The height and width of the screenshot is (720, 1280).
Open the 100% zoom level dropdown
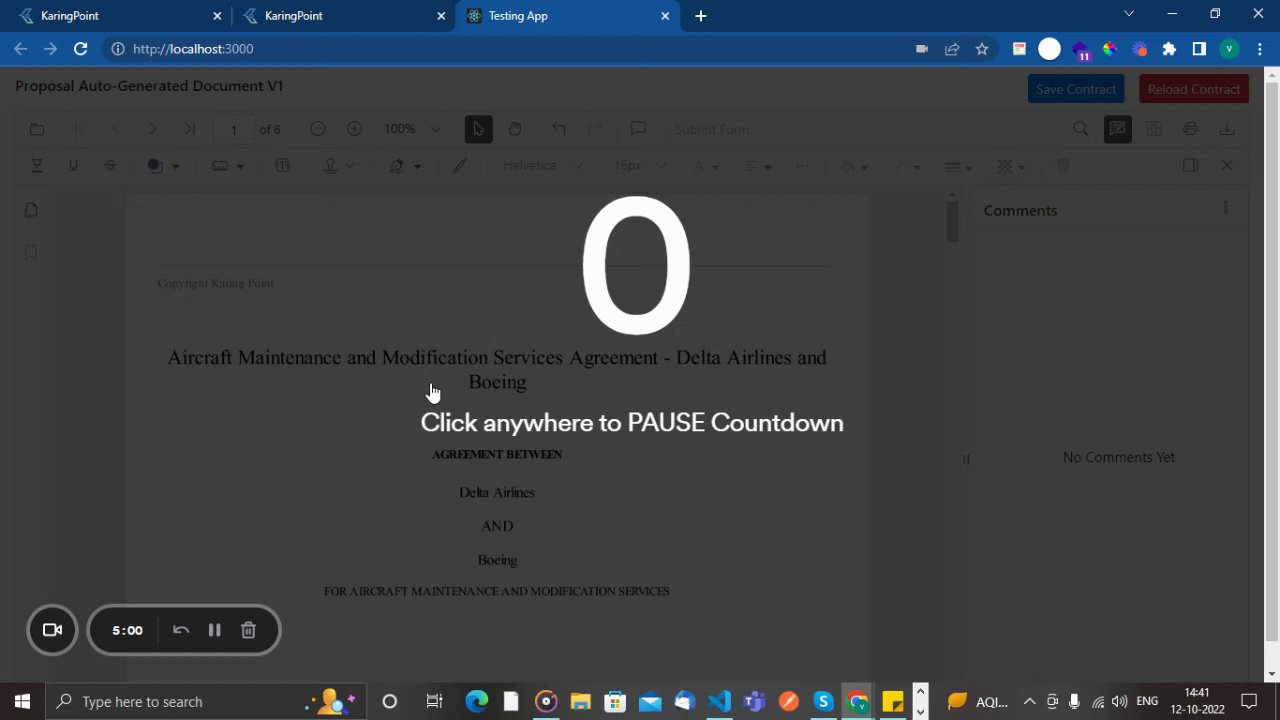click(411, 129)
